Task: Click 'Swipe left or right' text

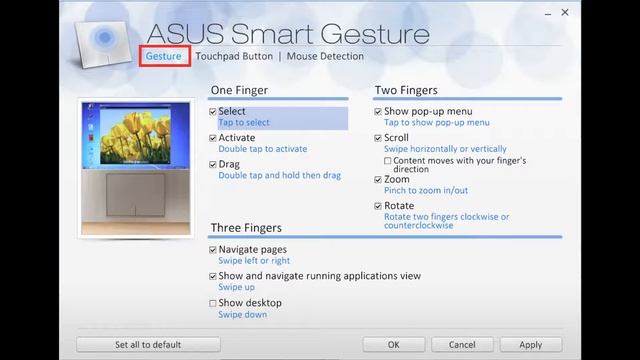Action: click(x=254, y=261)
